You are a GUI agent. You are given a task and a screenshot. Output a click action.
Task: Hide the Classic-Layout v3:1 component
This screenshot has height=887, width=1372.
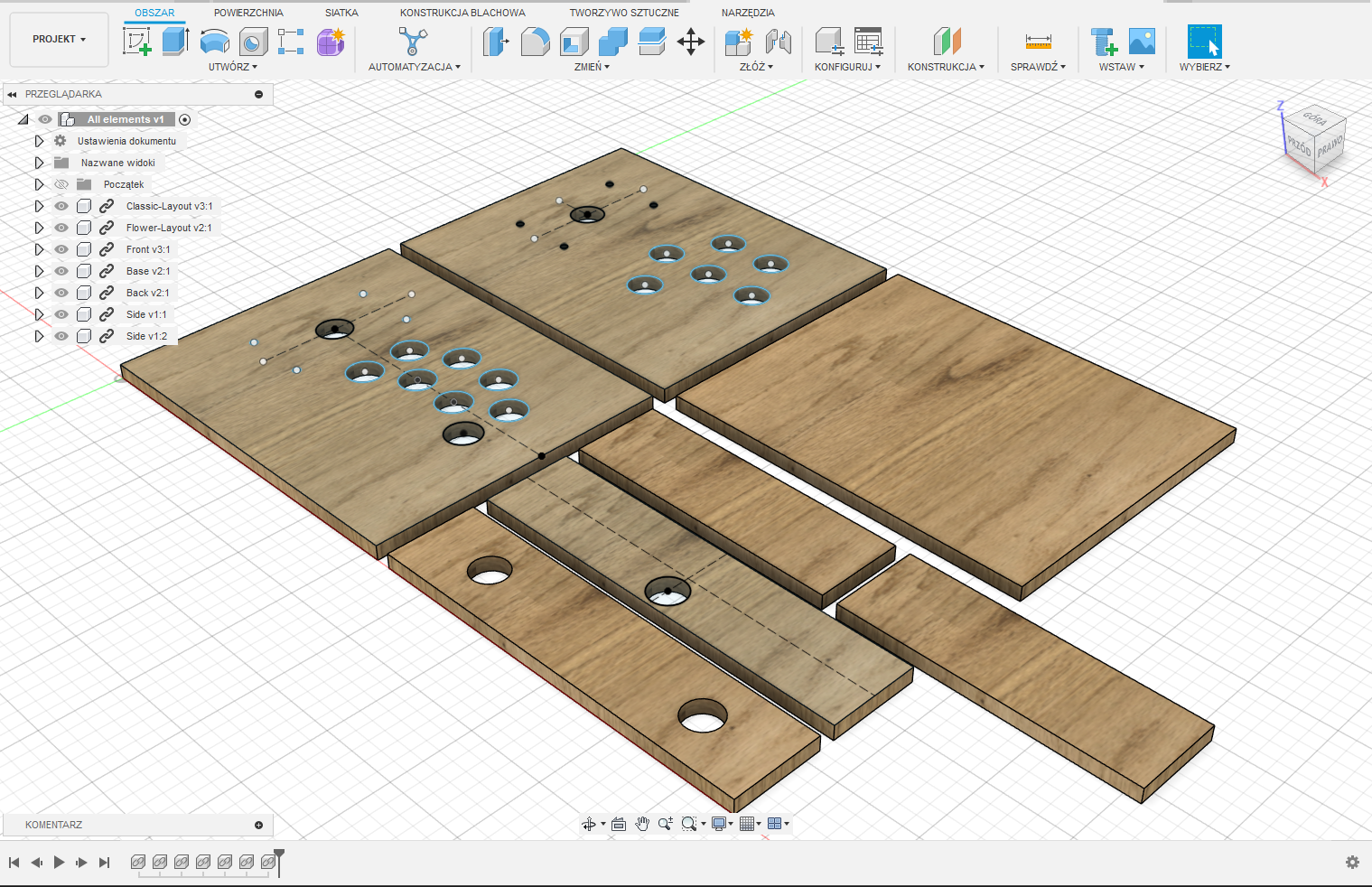pyautogui.click(x=61, y=206)
